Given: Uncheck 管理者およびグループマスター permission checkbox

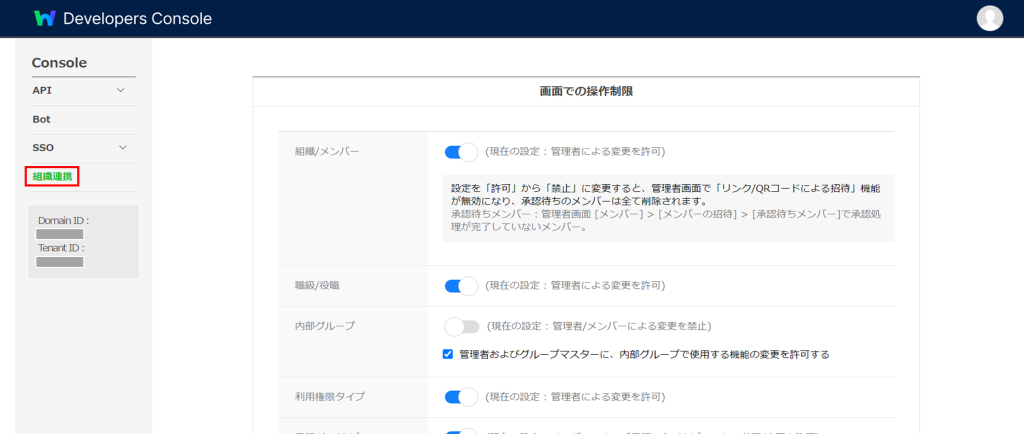Looking at the screenshot, I should [x=448, y=354].
